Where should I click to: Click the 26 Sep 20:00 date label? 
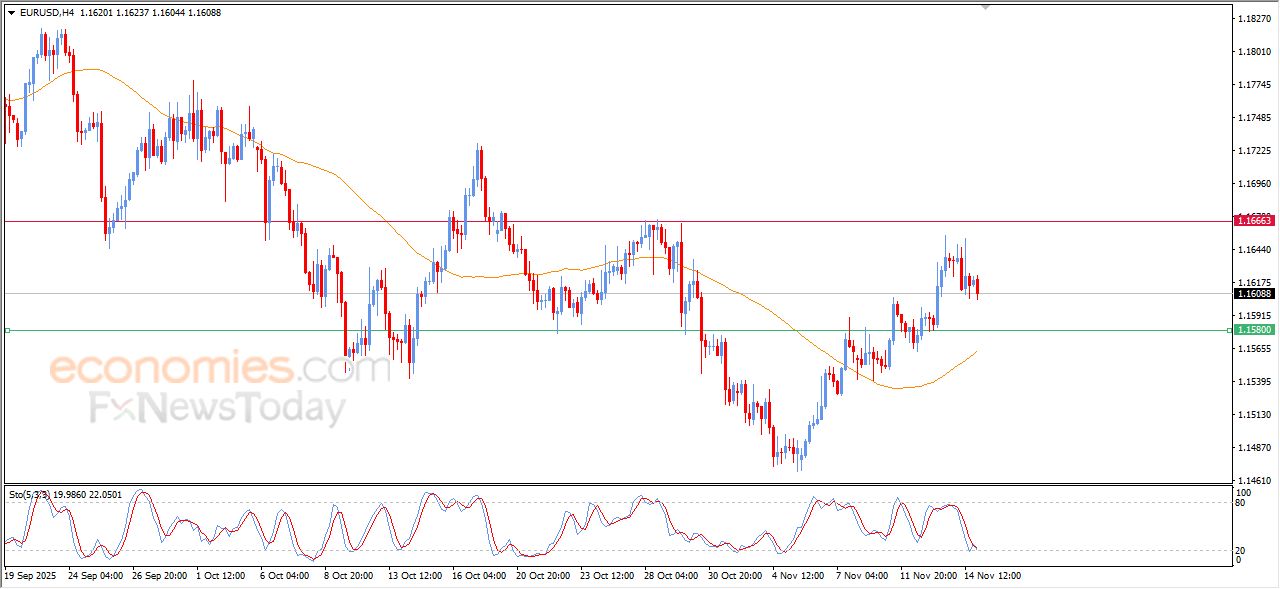(x=160, y=576)
